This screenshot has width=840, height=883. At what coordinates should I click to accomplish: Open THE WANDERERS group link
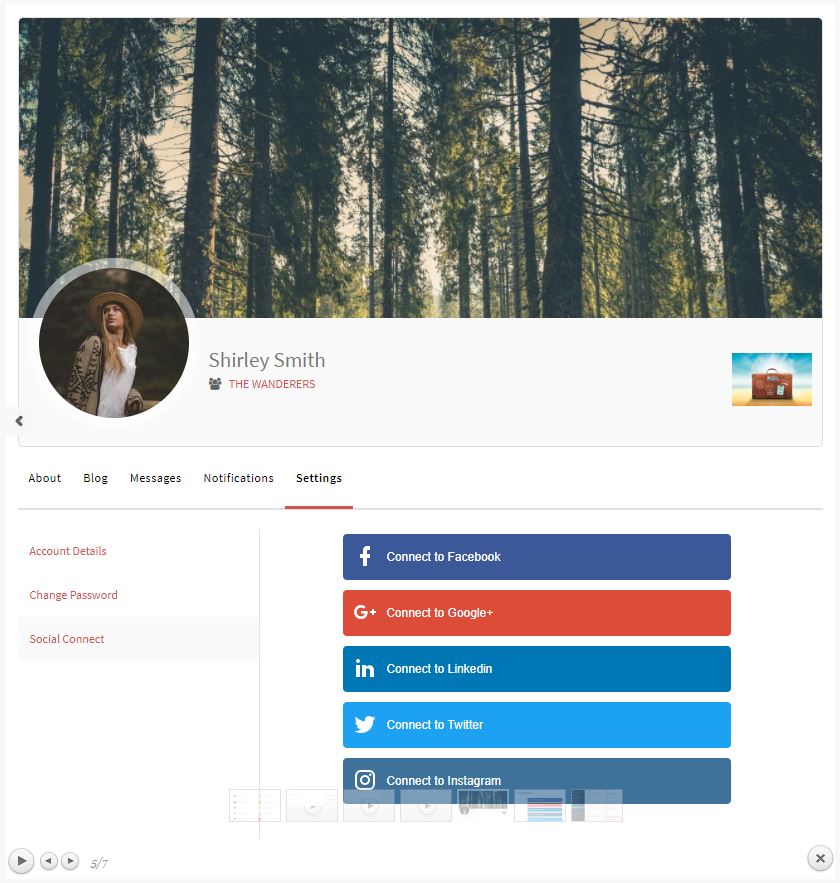coord(272,384)
